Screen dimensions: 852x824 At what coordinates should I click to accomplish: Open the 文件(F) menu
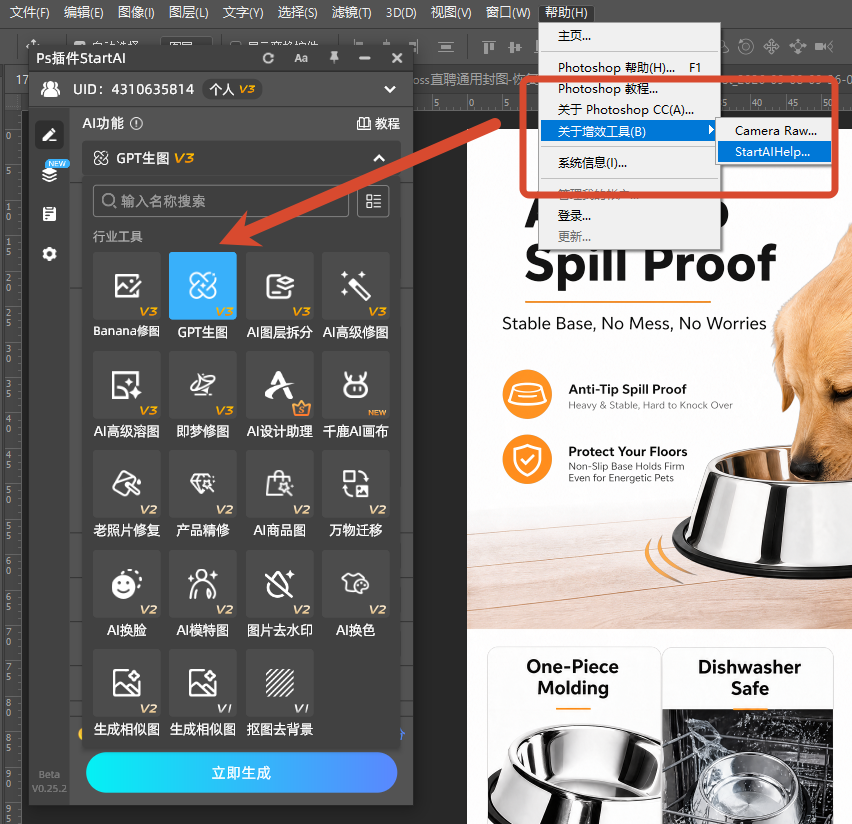(x=29, y=12)
